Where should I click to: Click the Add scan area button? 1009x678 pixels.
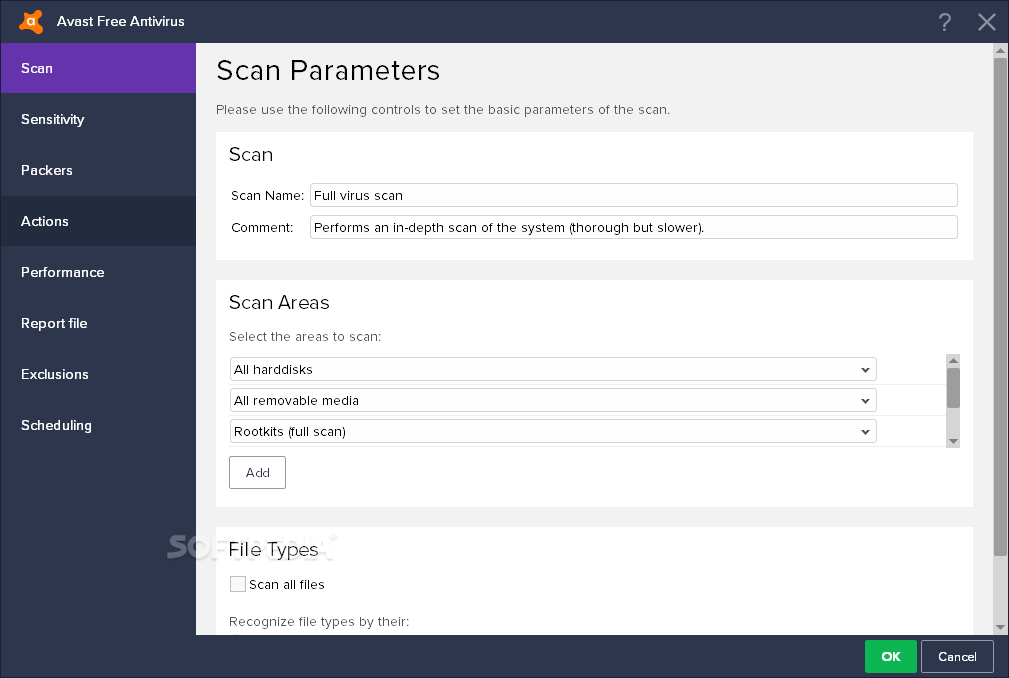coord(257,472)
